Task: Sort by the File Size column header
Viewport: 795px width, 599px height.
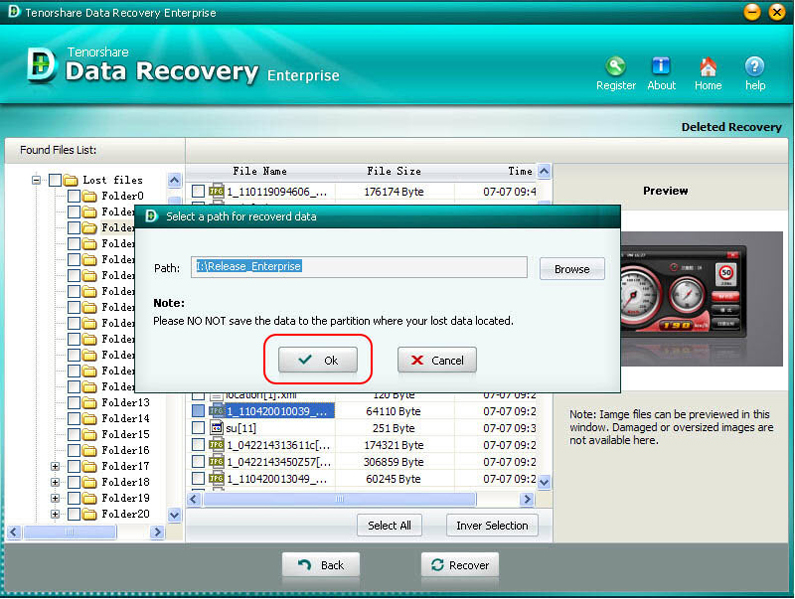Action: (x=394, y=171)
